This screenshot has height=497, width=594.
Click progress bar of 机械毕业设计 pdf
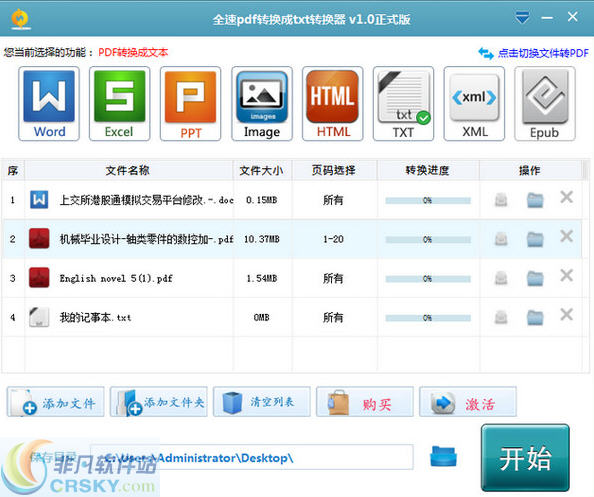428,239
